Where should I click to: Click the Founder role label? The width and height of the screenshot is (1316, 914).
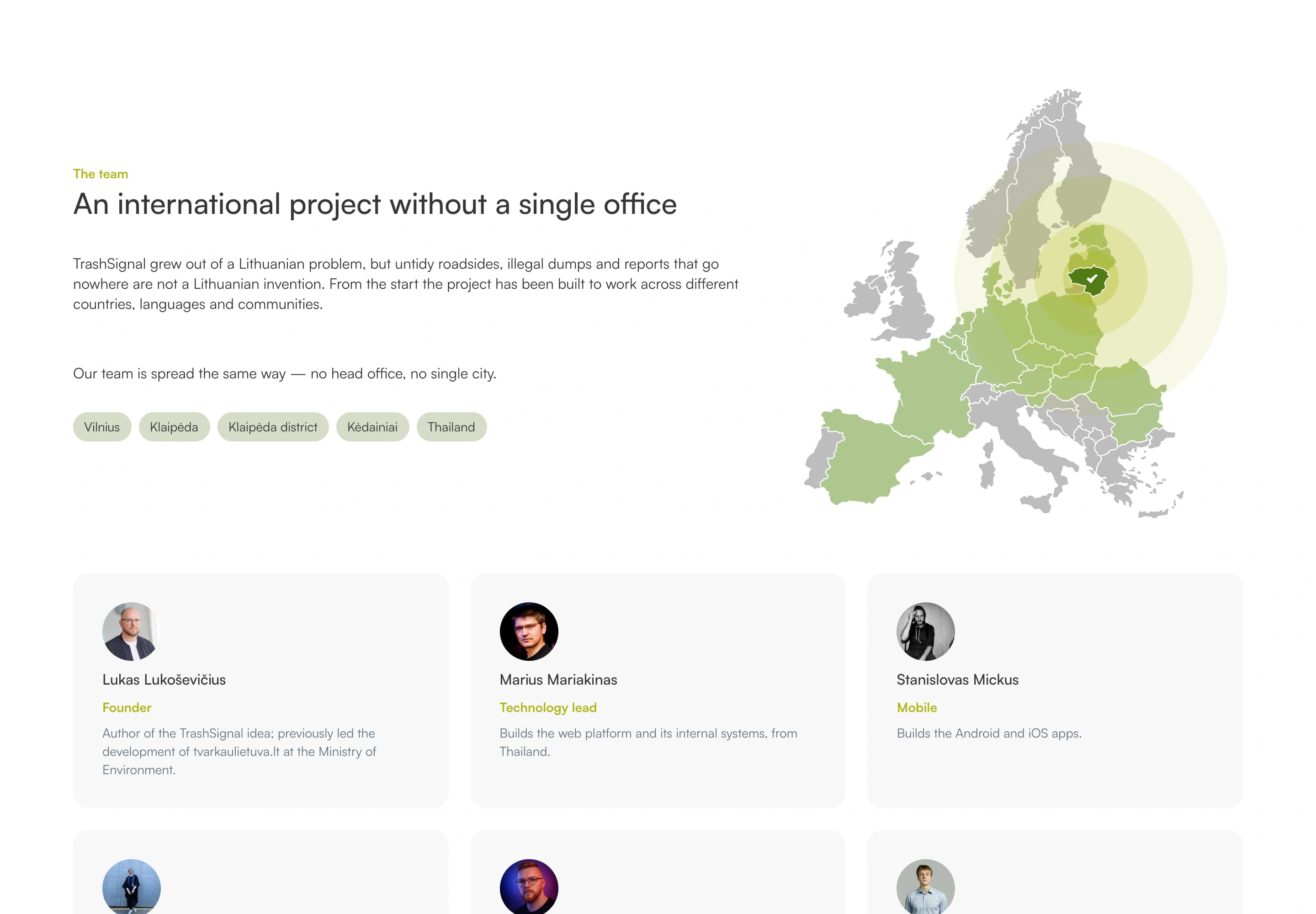[127, 707]
